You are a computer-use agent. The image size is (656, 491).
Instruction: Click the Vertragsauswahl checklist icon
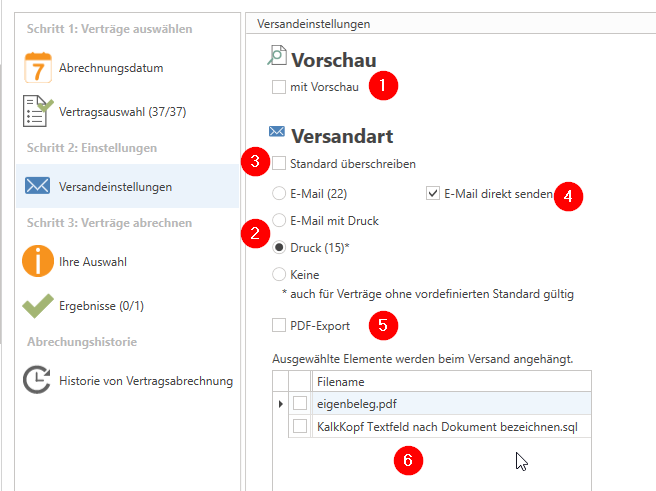point(37,111)
